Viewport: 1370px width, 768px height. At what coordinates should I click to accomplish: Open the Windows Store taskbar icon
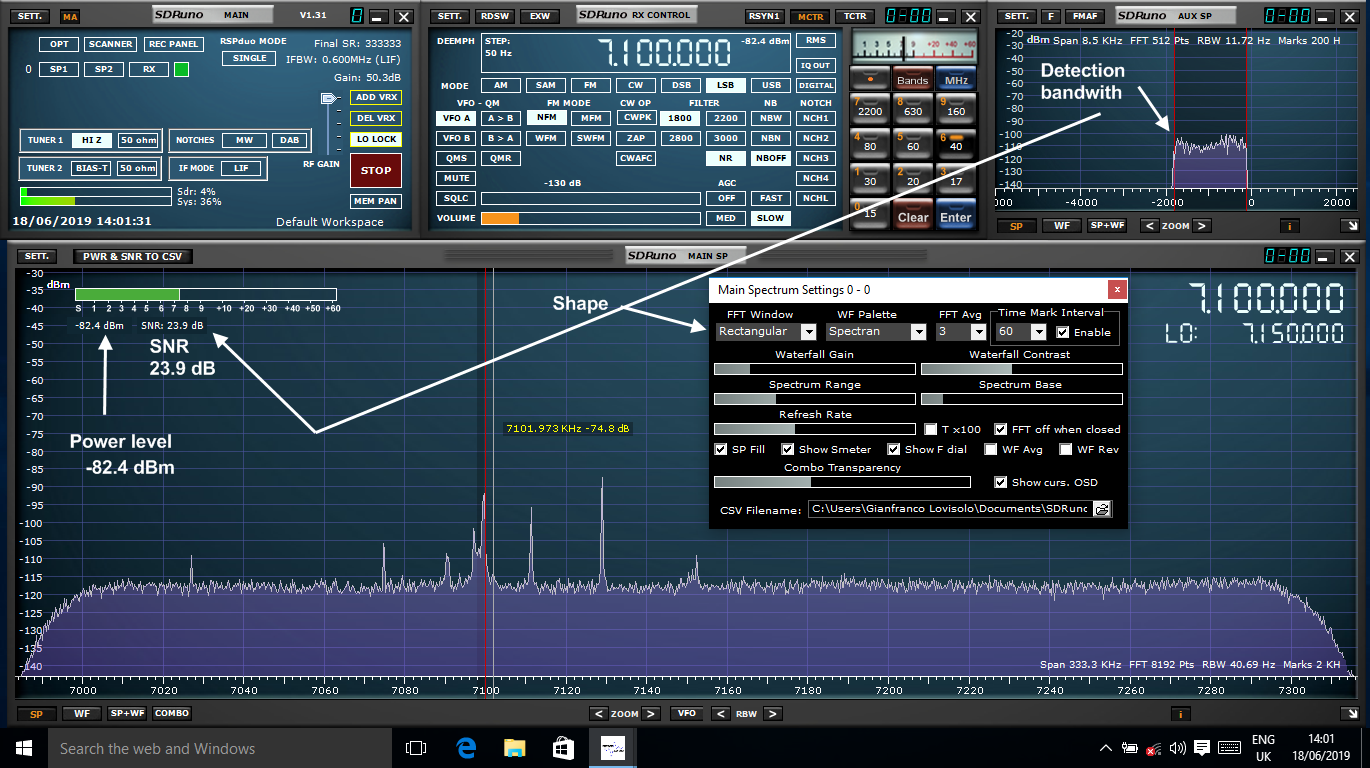point(563,748)
